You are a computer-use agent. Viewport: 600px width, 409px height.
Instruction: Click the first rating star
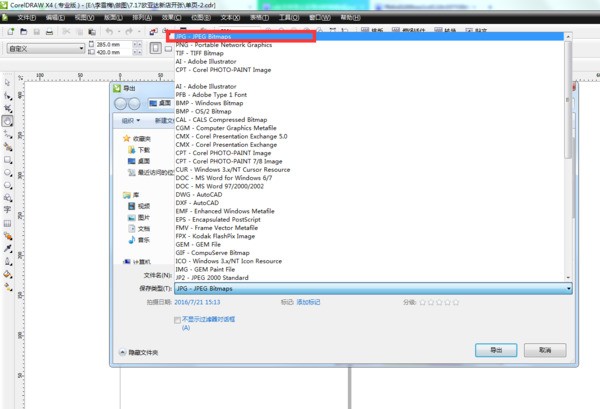[423, 301]
